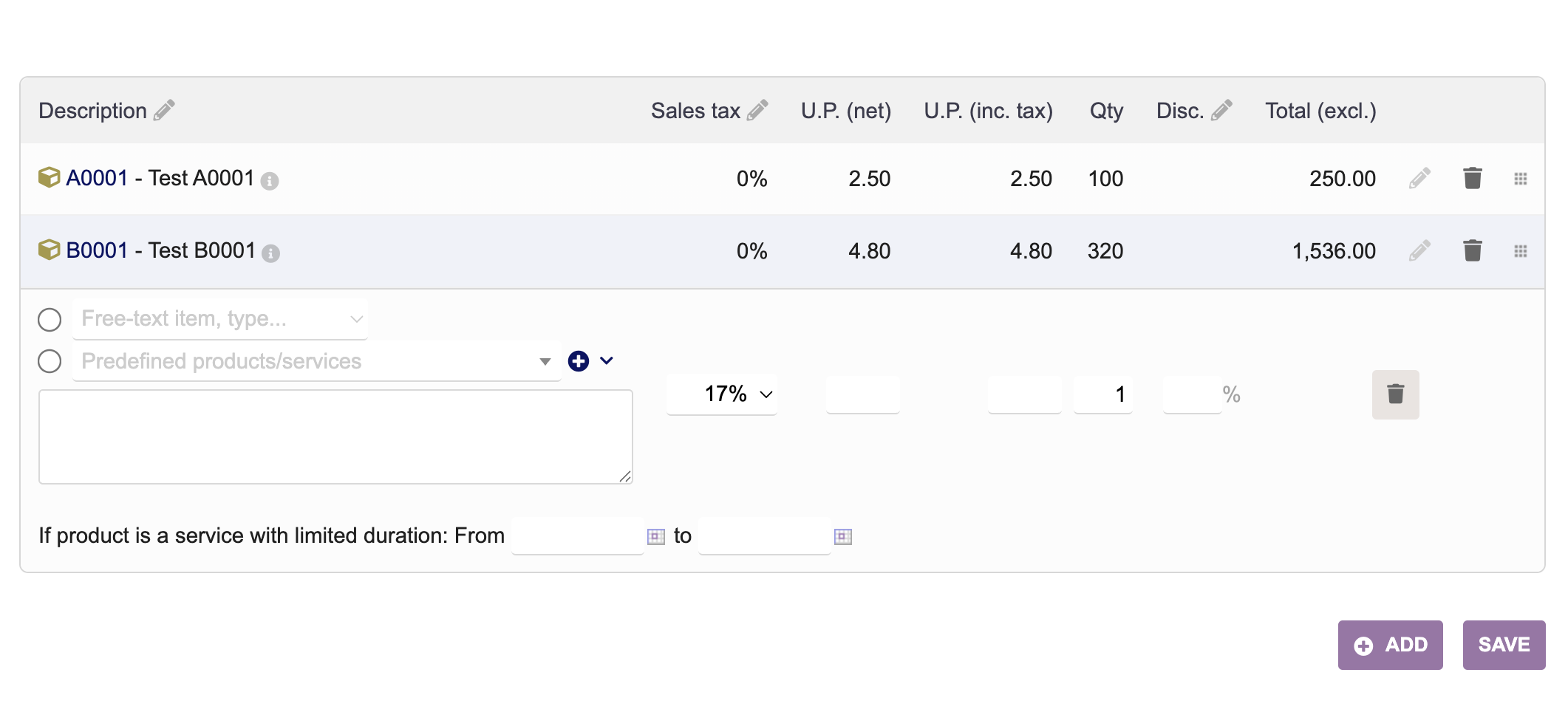
Task: Click the quantity input field showing 1
Action: pos(1102,394)
